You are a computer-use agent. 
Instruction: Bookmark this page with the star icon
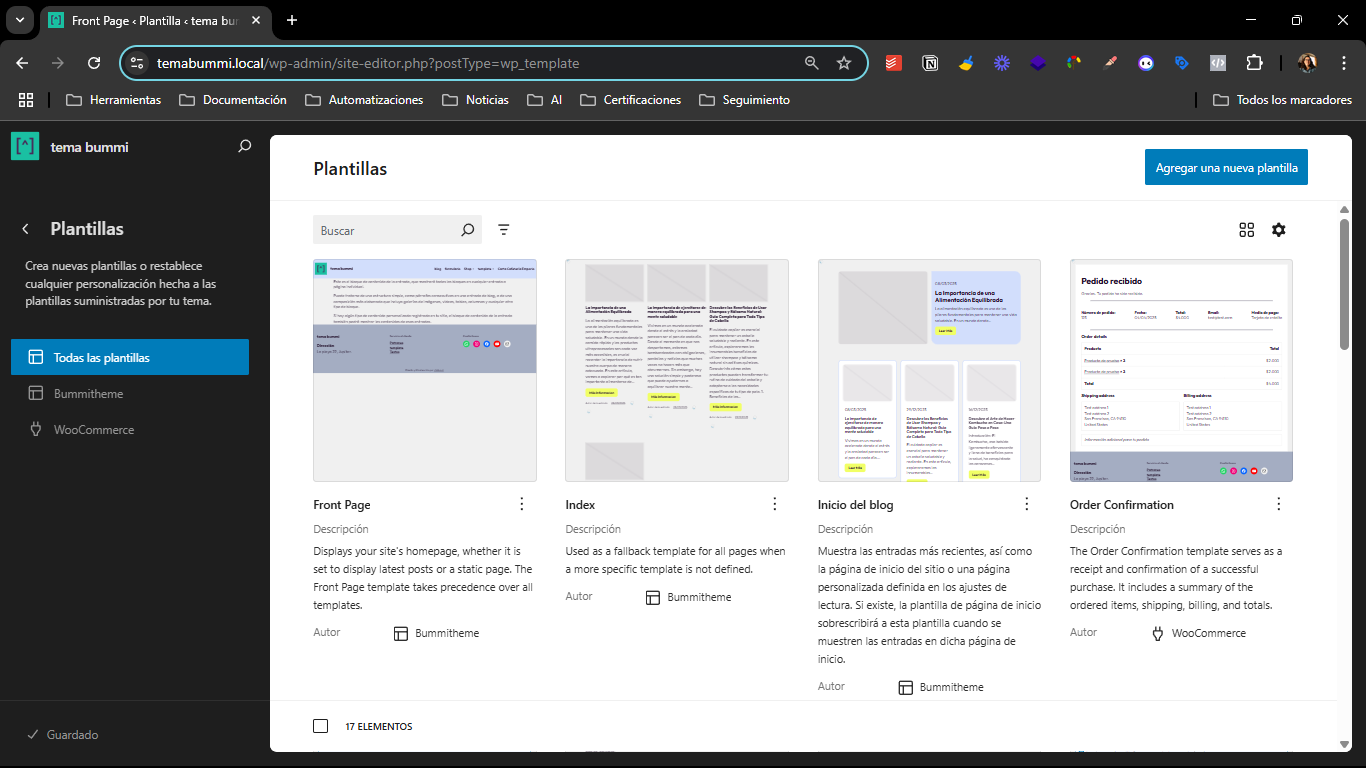coord(843,63)
